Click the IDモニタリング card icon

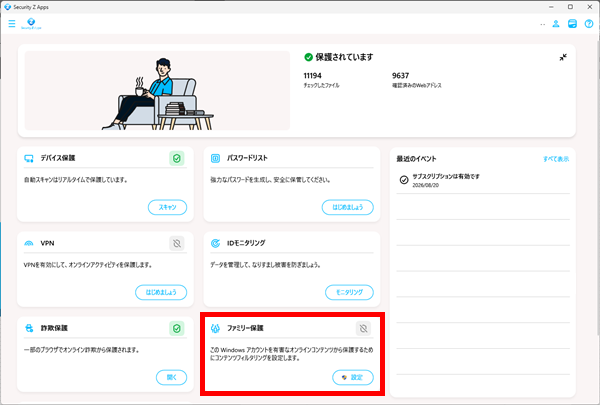[x=215, y=243]
